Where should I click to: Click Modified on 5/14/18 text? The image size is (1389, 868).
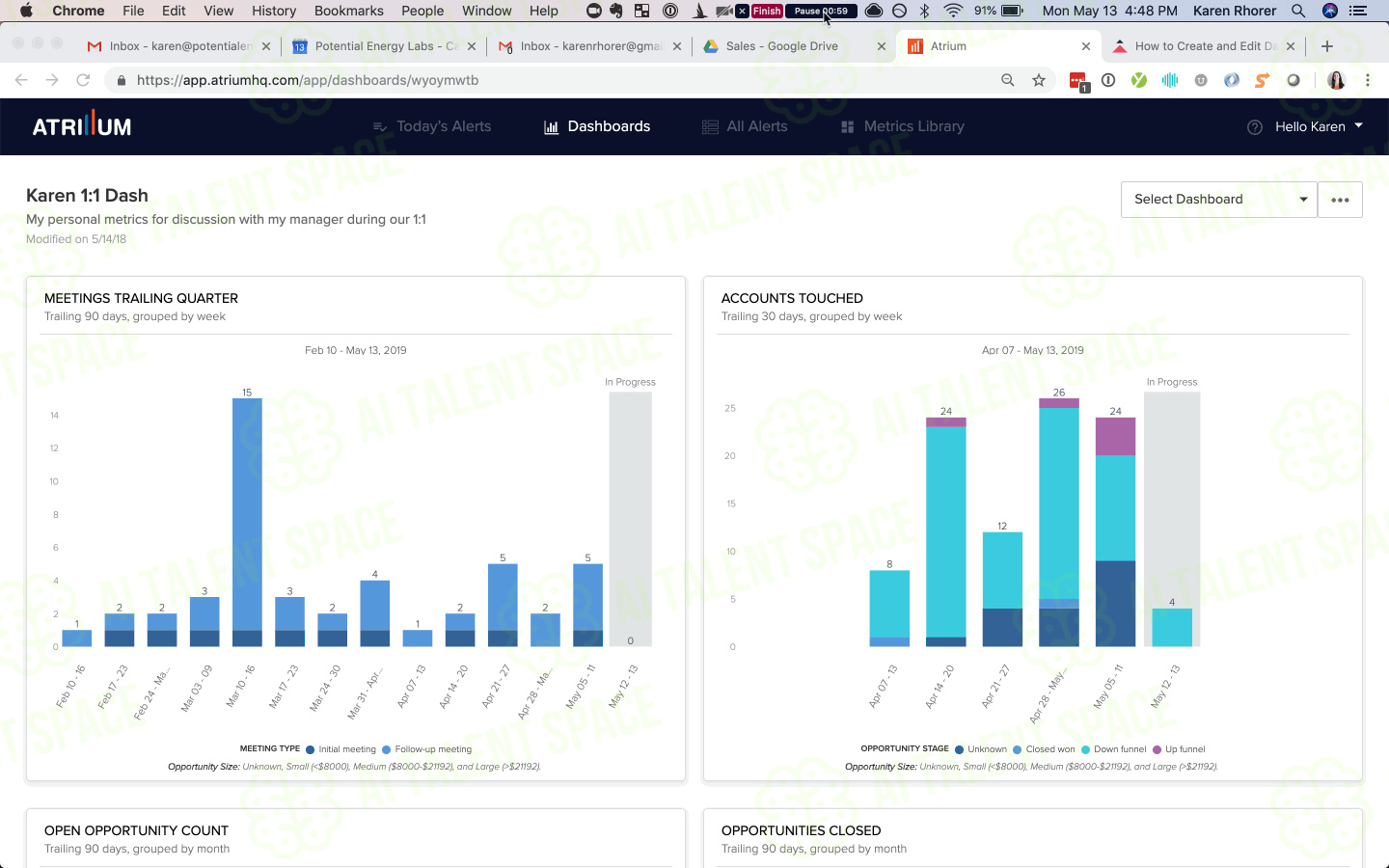click(x=76, y=239)
